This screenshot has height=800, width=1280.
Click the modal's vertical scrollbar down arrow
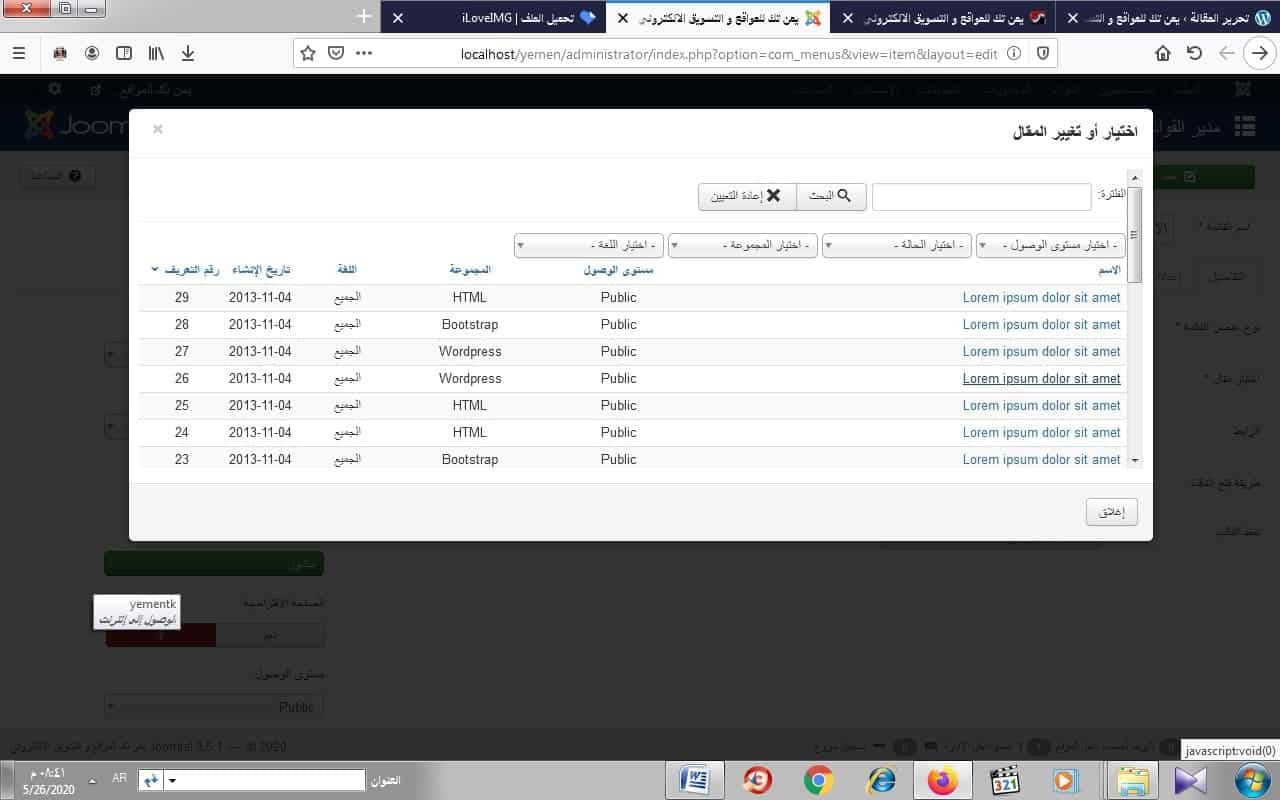click(1134, 460)
